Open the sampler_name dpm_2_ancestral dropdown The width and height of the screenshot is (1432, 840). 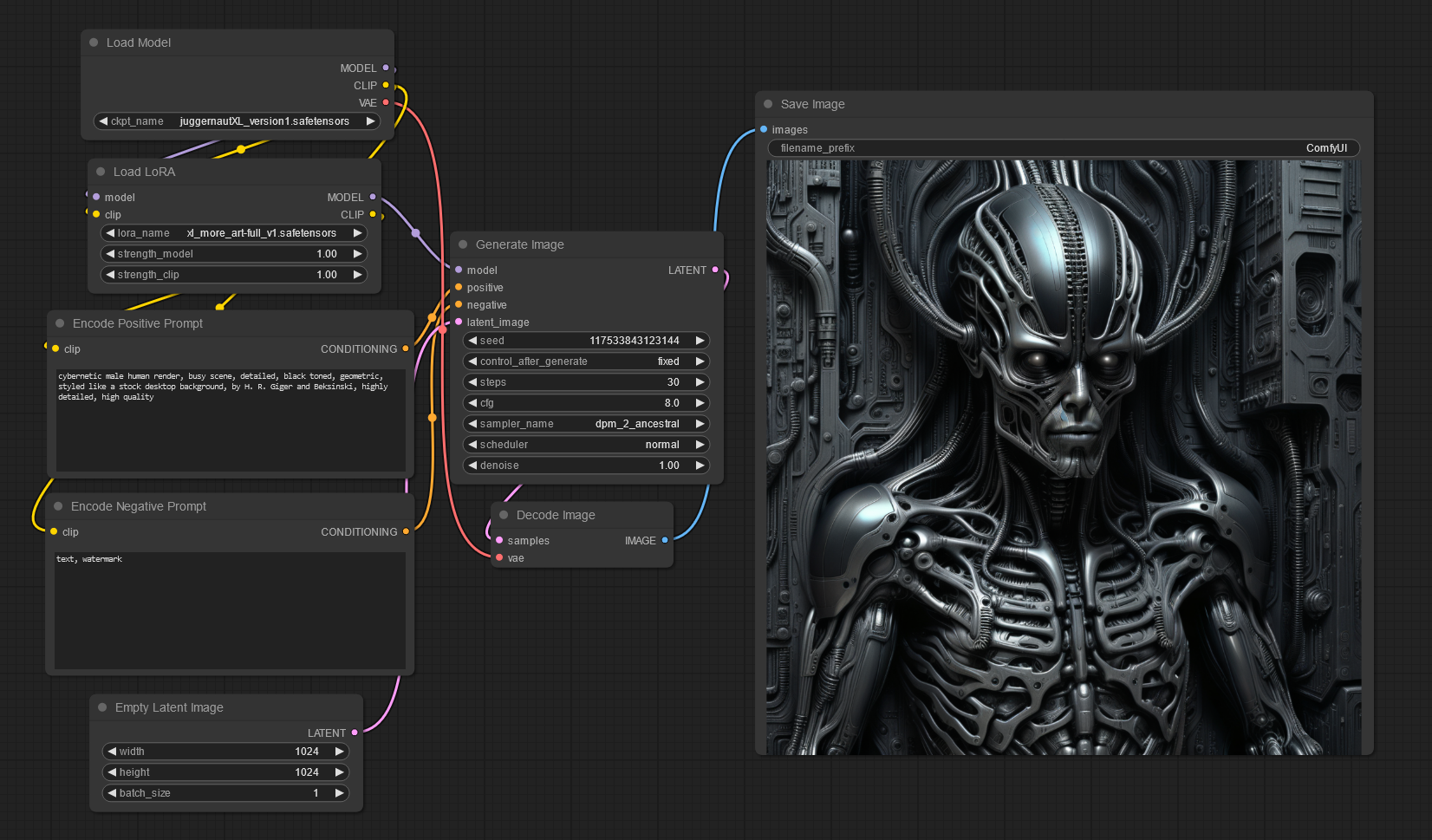tap(587, 424)
